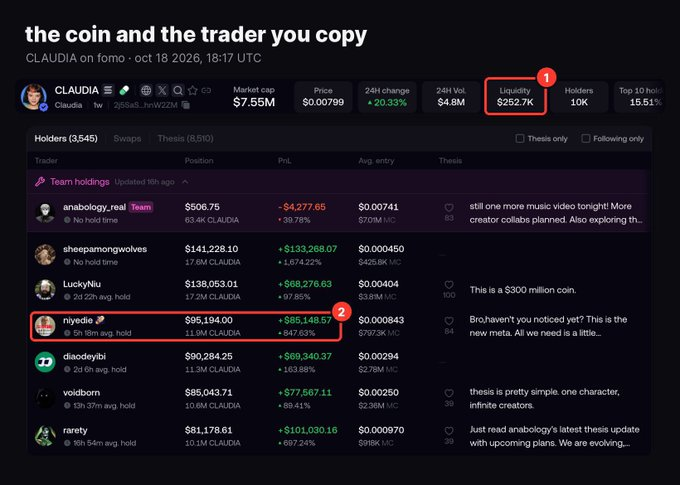Like anabology_real's thesis heart icon
Viewport: 680px width, 485px height.
[449, 208]
